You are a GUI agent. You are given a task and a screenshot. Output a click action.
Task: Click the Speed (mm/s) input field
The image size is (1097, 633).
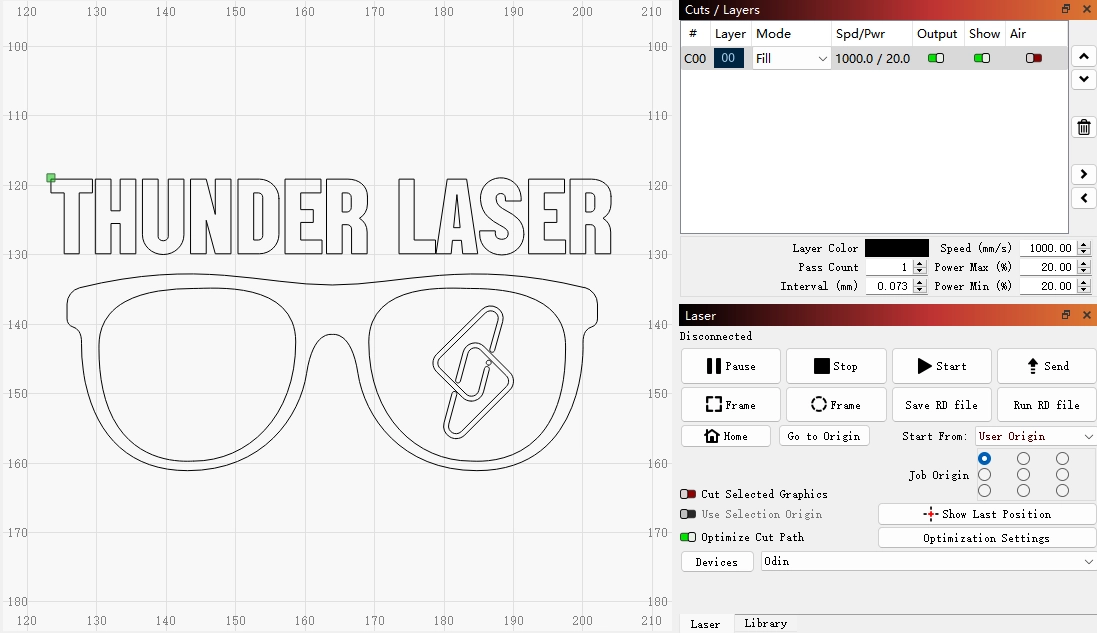click(x=1049, y=248)
